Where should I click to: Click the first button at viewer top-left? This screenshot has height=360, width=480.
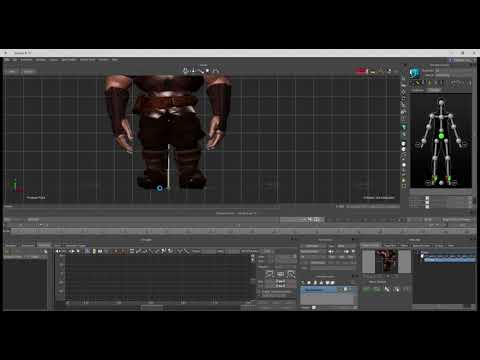tap(12, 71)
